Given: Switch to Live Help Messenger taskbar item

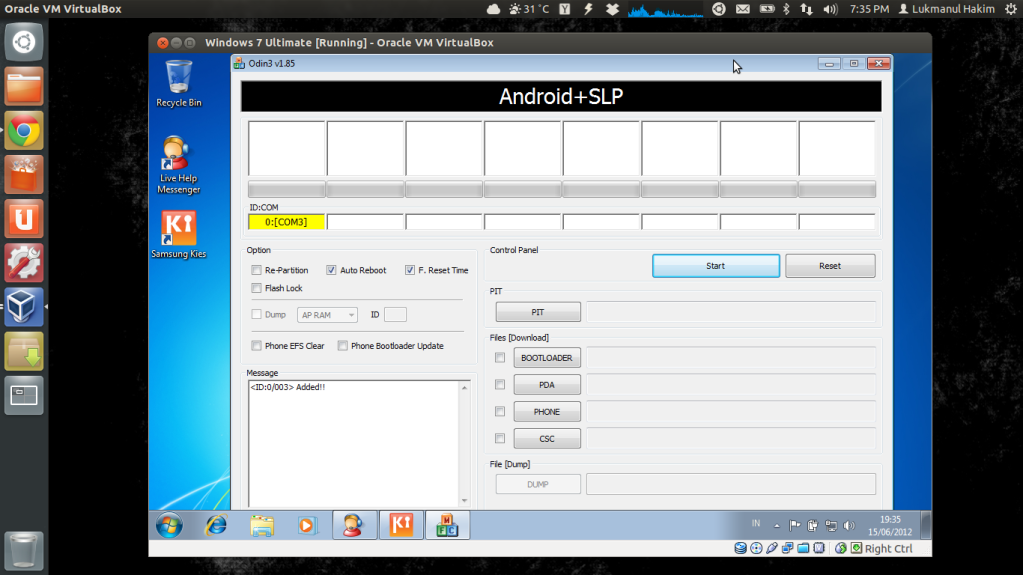Looking at the screenshot, I should (354, 525).
